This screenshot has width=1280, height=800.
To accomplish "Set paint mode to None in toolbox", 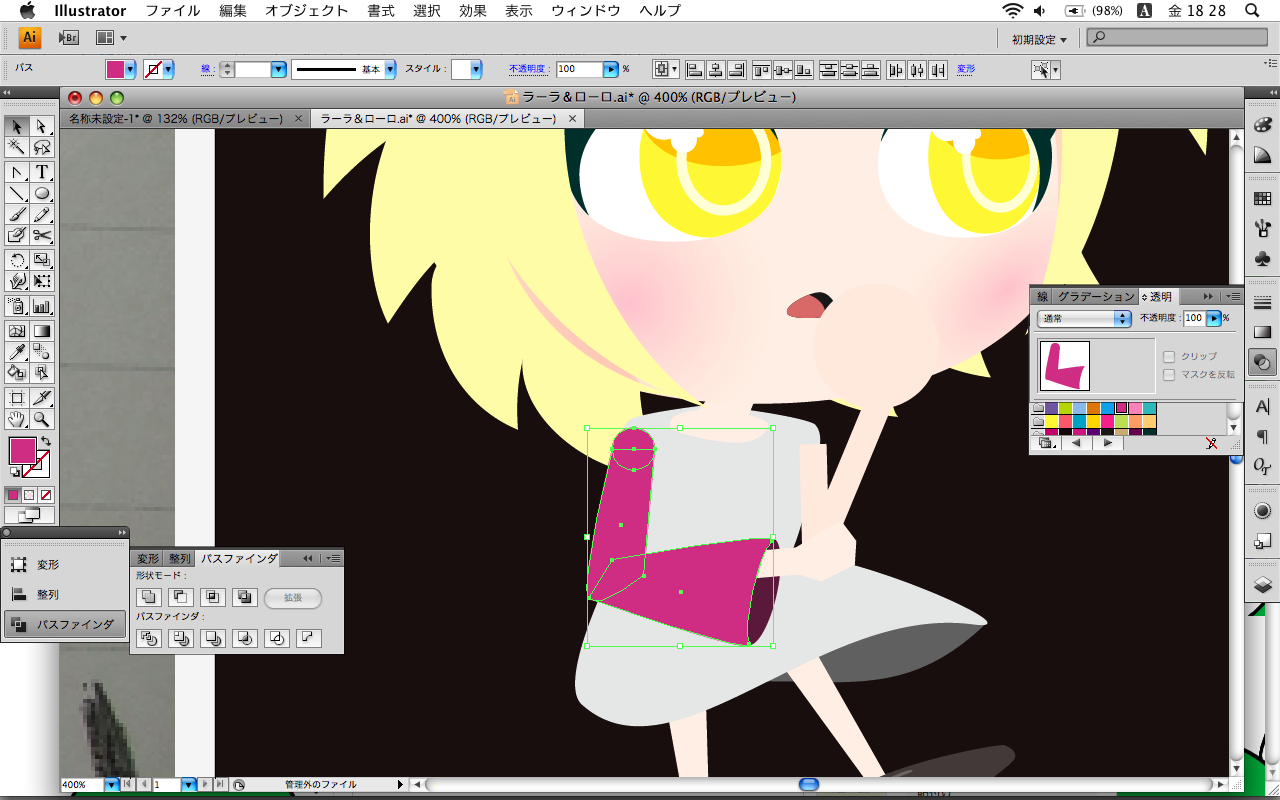I will pyautogui.click(x=45, y=494).
